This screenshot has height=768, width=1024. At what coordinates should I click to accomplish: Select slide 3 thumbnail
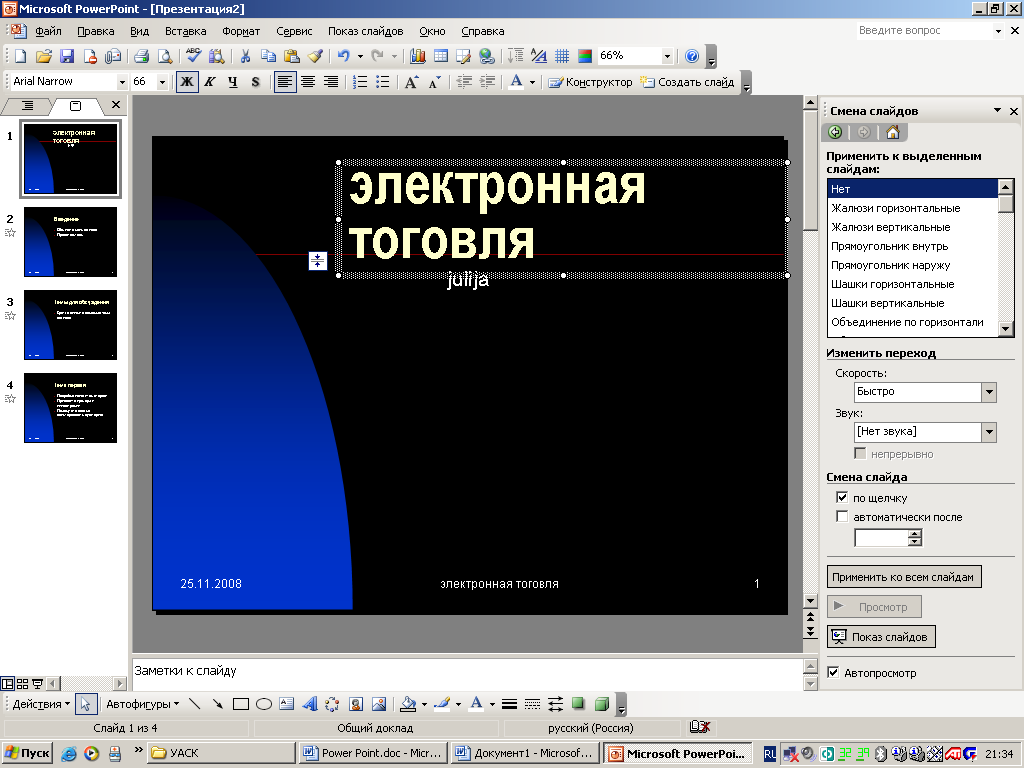point(71,325)
